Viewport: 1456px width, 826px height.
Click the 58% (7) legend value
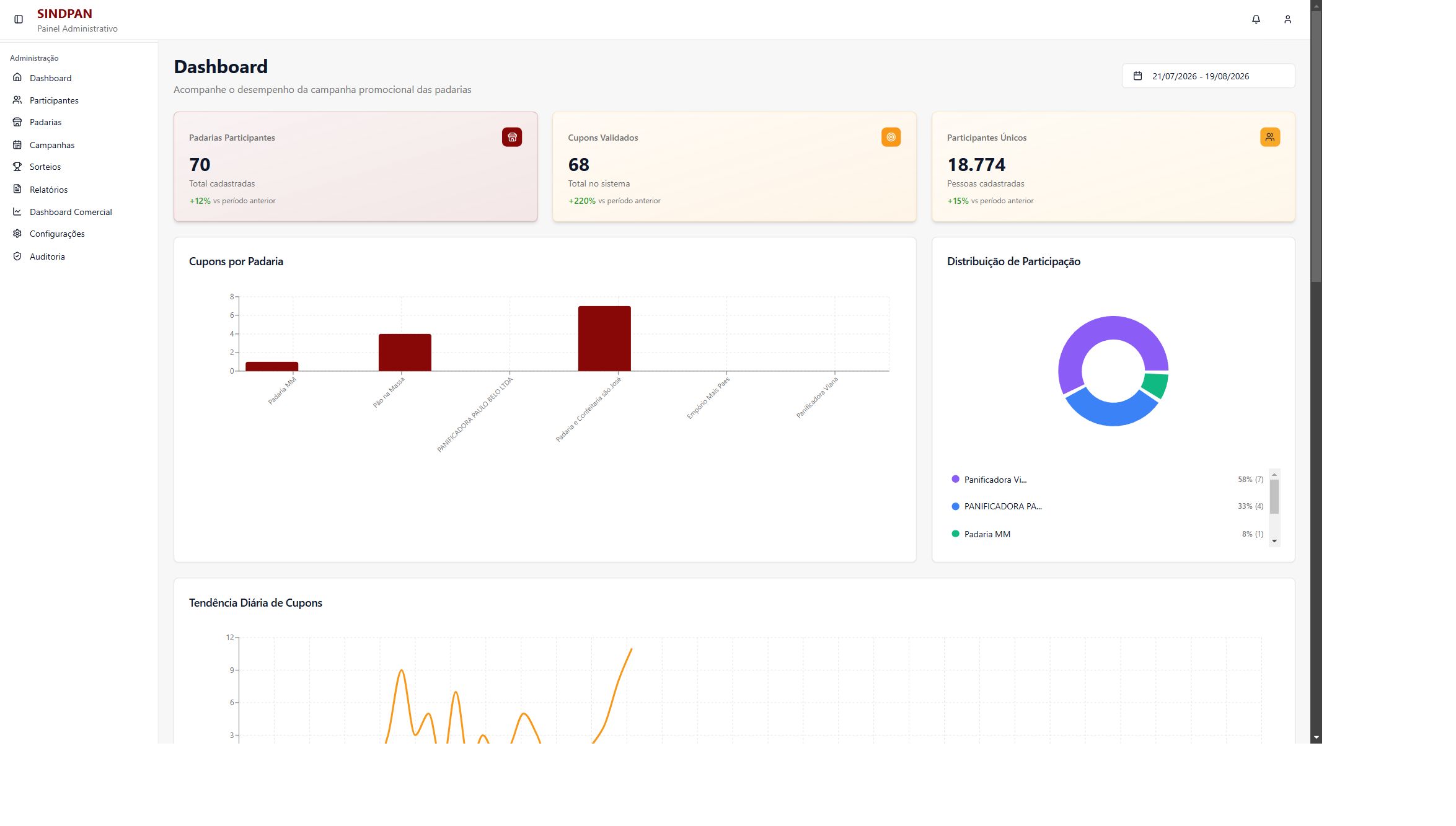pos(1250,480)
